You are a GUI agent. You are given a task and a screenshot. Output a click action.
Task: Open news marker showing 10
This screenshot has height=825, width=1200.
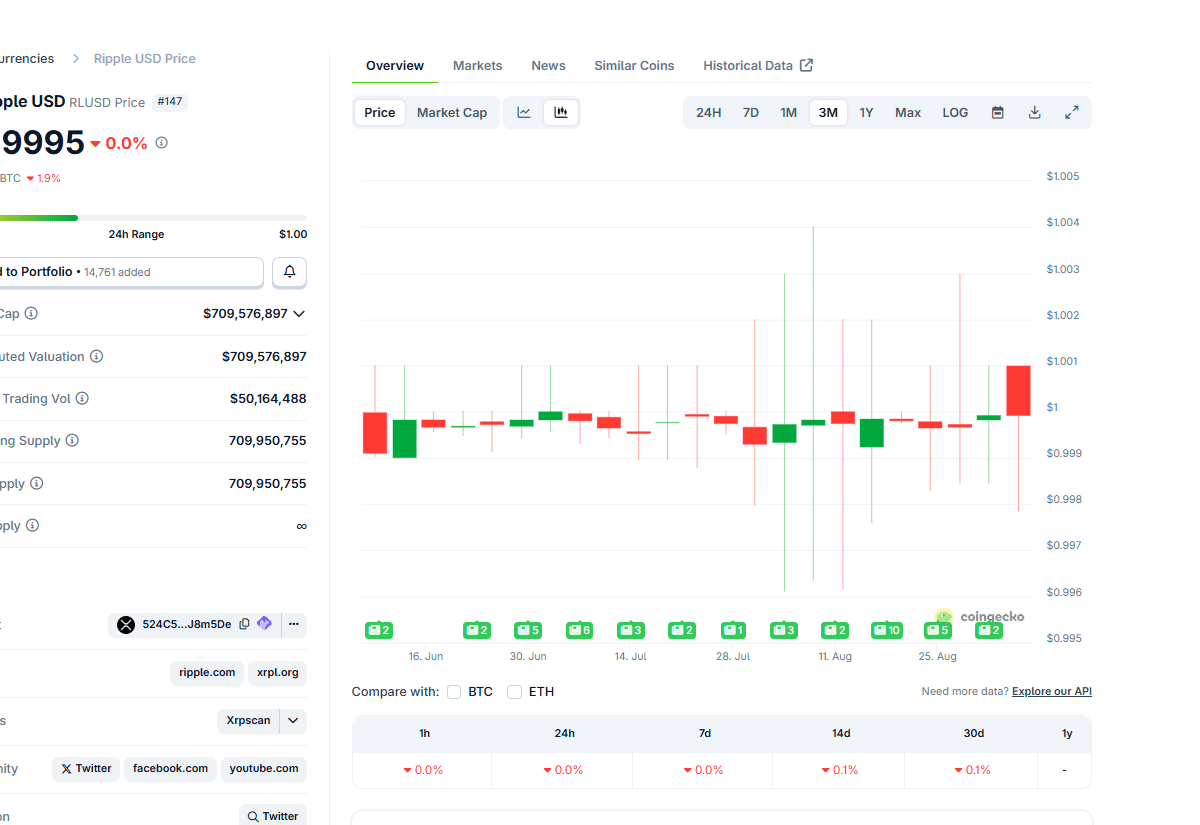(887, 630)
